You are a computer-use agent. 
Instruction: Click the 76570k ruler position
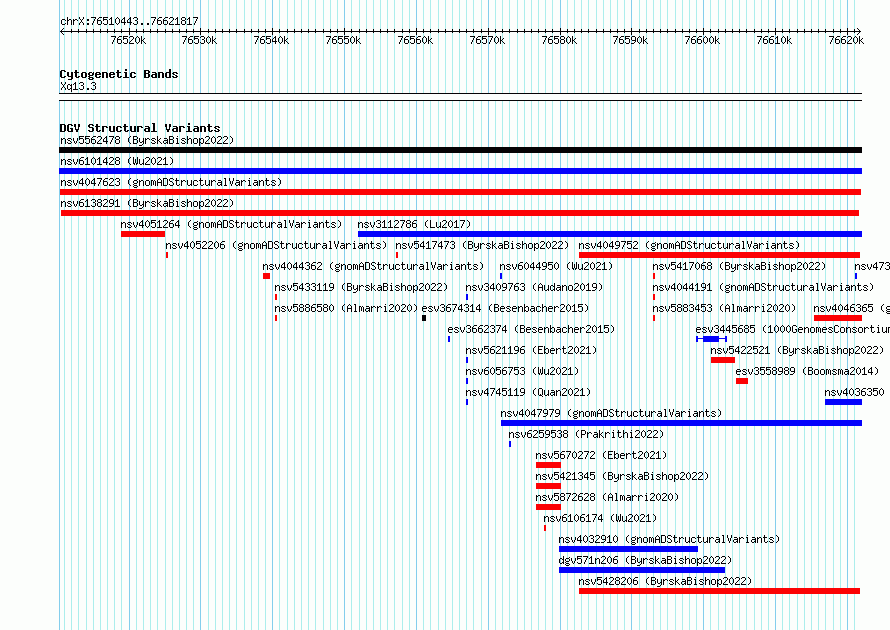(487, 40)
